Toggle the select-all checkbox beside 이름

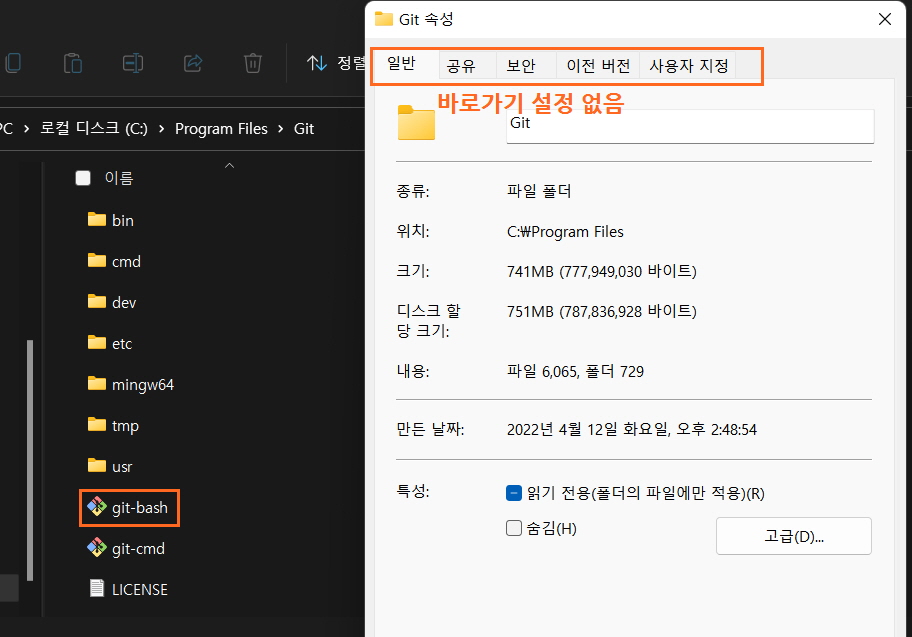point(83,178)
